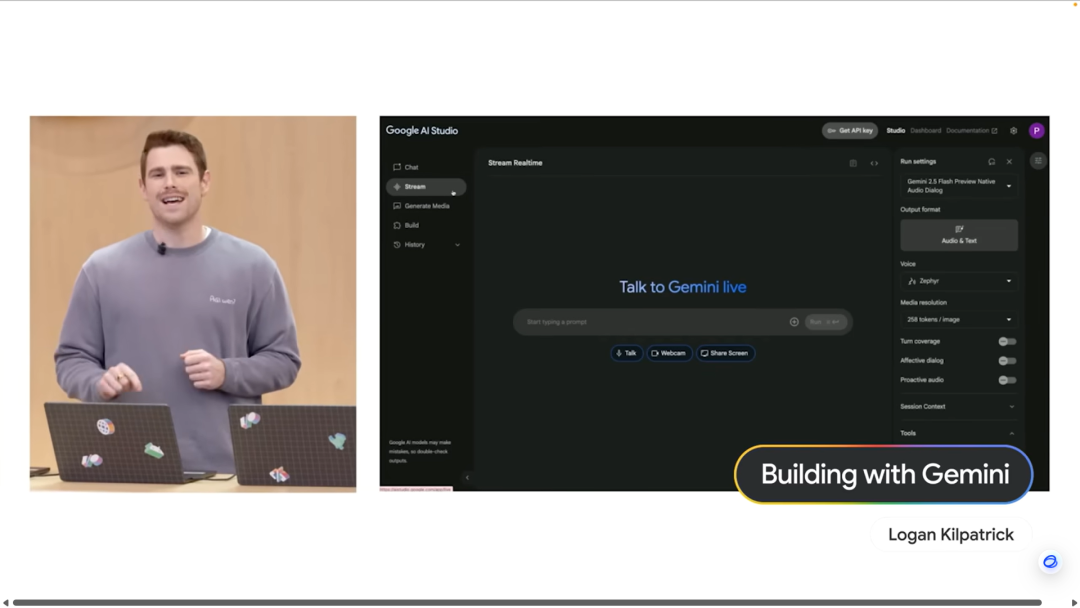Switch to the Studio tab
This screenshot has width=1080, height=608.
(895, 131)
